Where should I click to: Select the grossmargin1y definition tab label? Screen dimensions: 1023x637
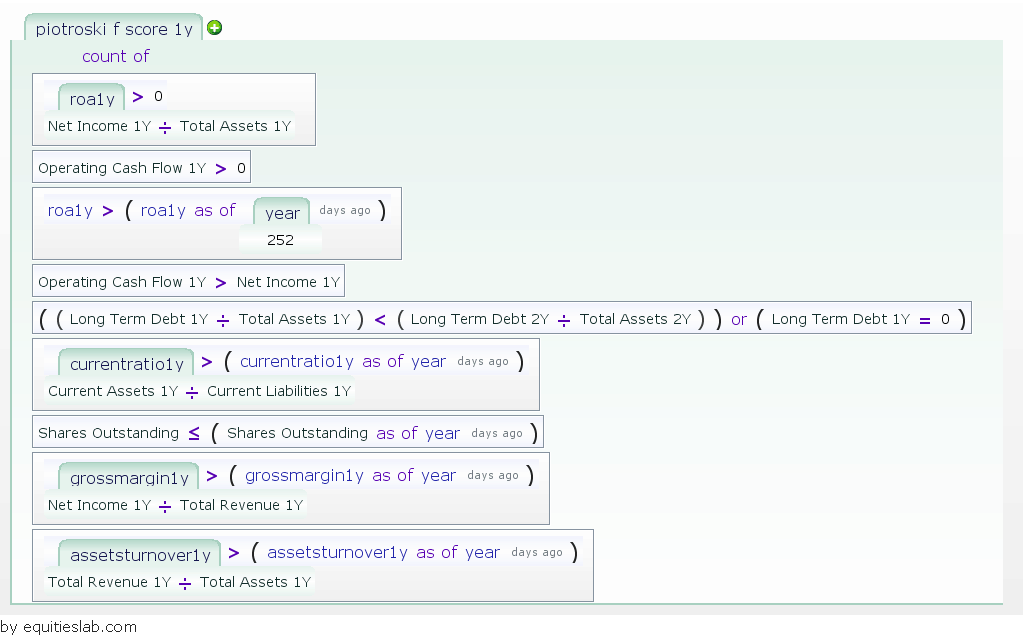[x=129, y=478]
